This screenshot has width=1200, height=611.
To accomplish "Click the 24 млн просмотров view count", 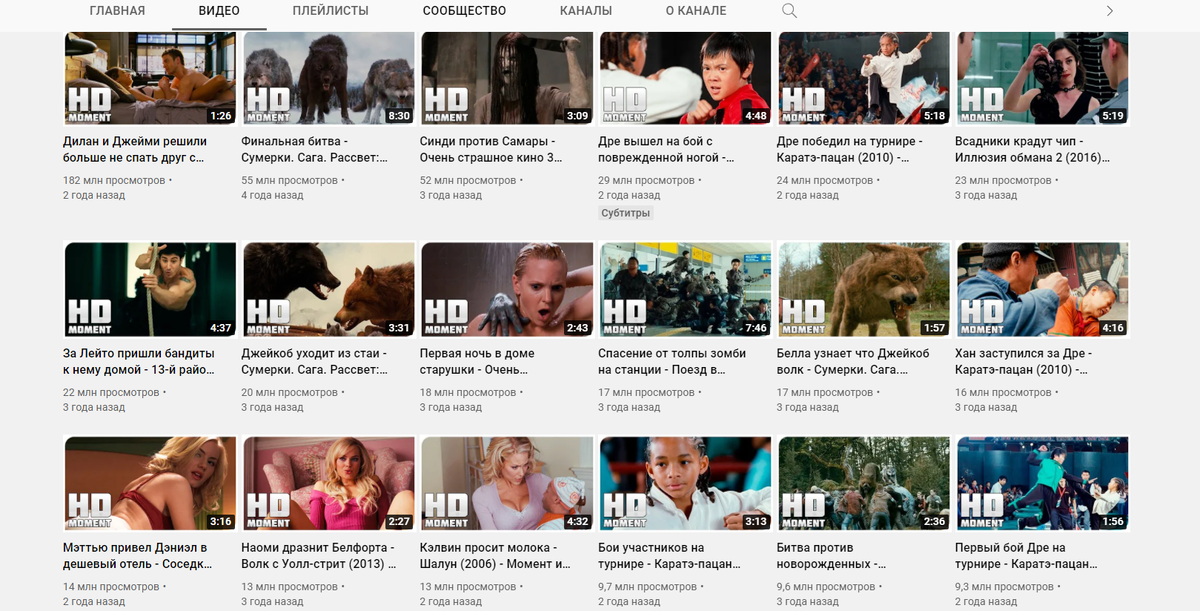I will (825, 180).
